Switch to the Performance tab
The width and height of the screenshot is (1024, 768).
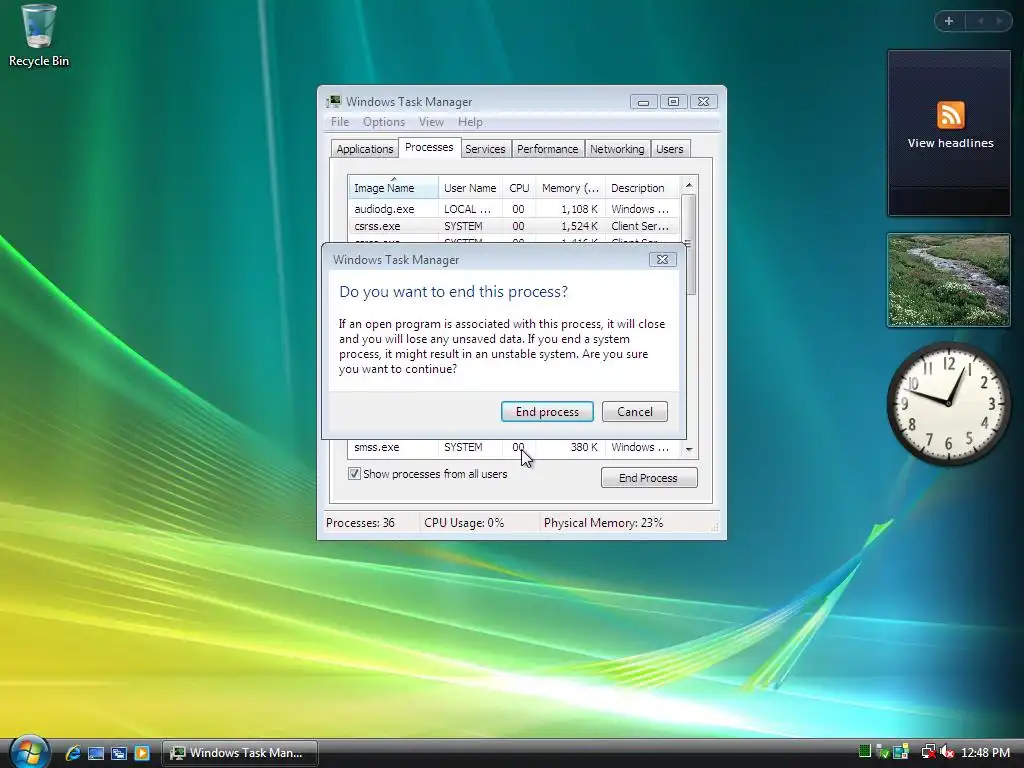tap(547, 149)
